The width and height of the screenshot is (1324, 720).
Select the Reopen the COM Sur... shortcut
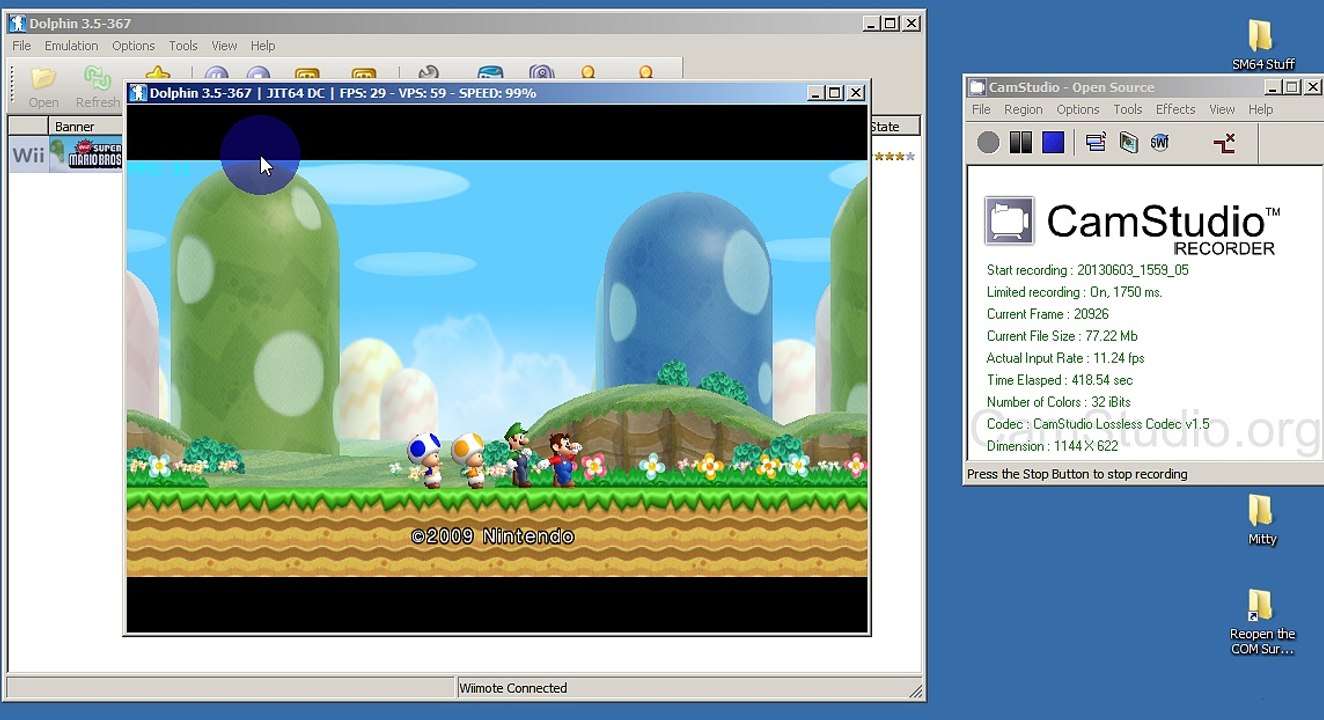[1262, 622]
